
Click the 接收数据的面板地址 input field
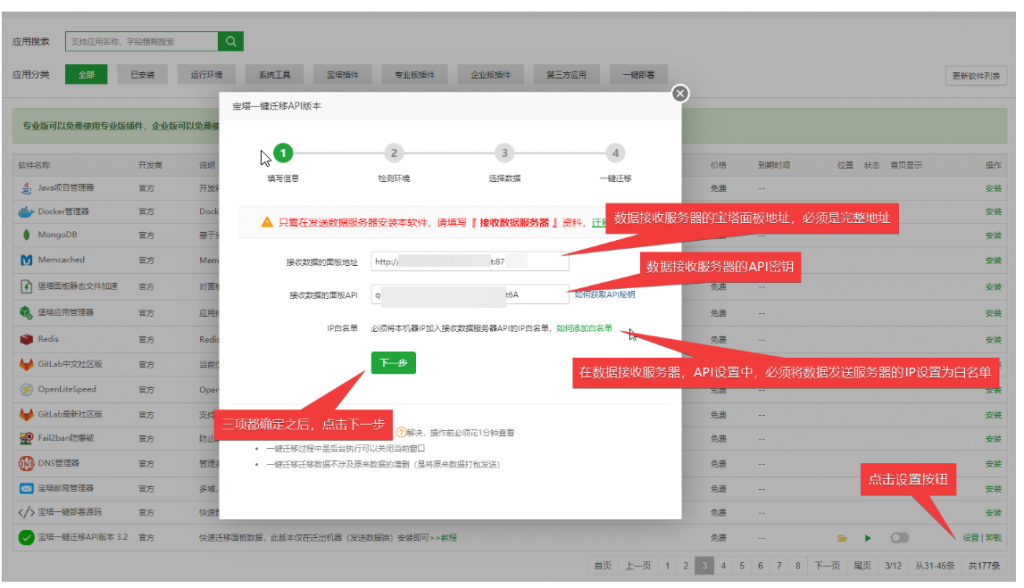tap(470, 261)
